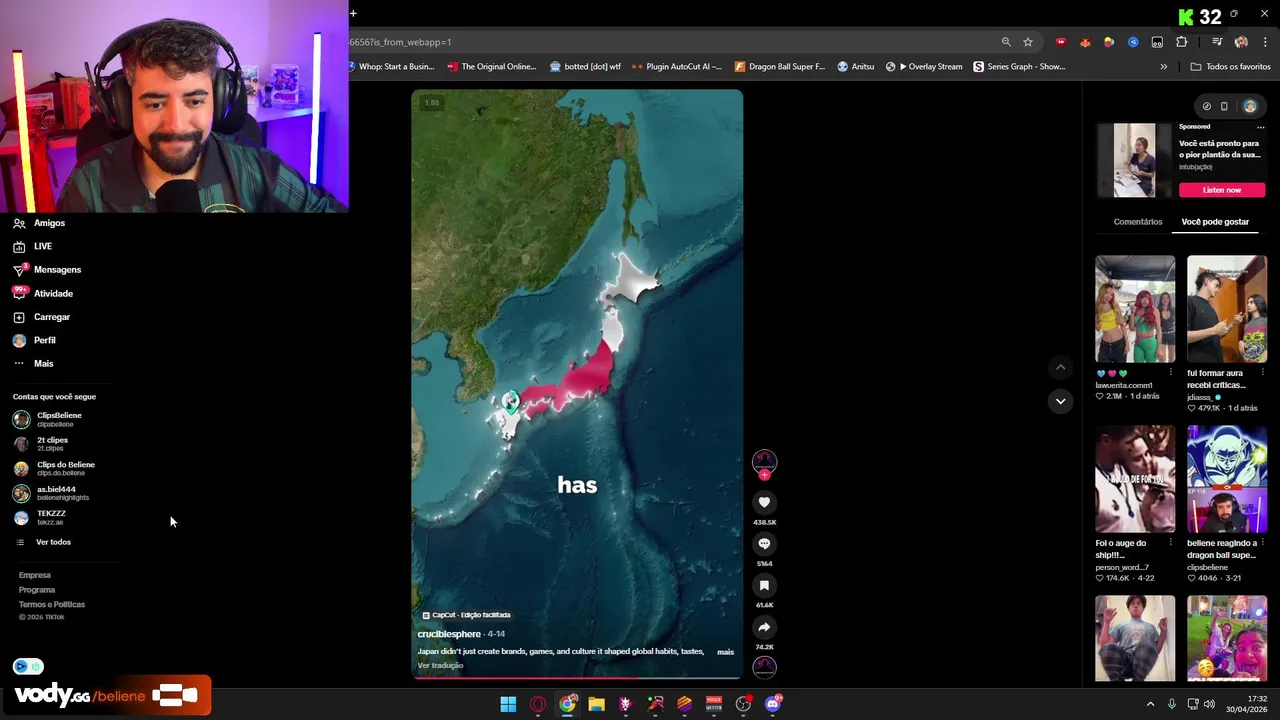Open options for 'beliene reagindo' video
Viewport: 1280px width, 720px height.
coord(1262,543)
